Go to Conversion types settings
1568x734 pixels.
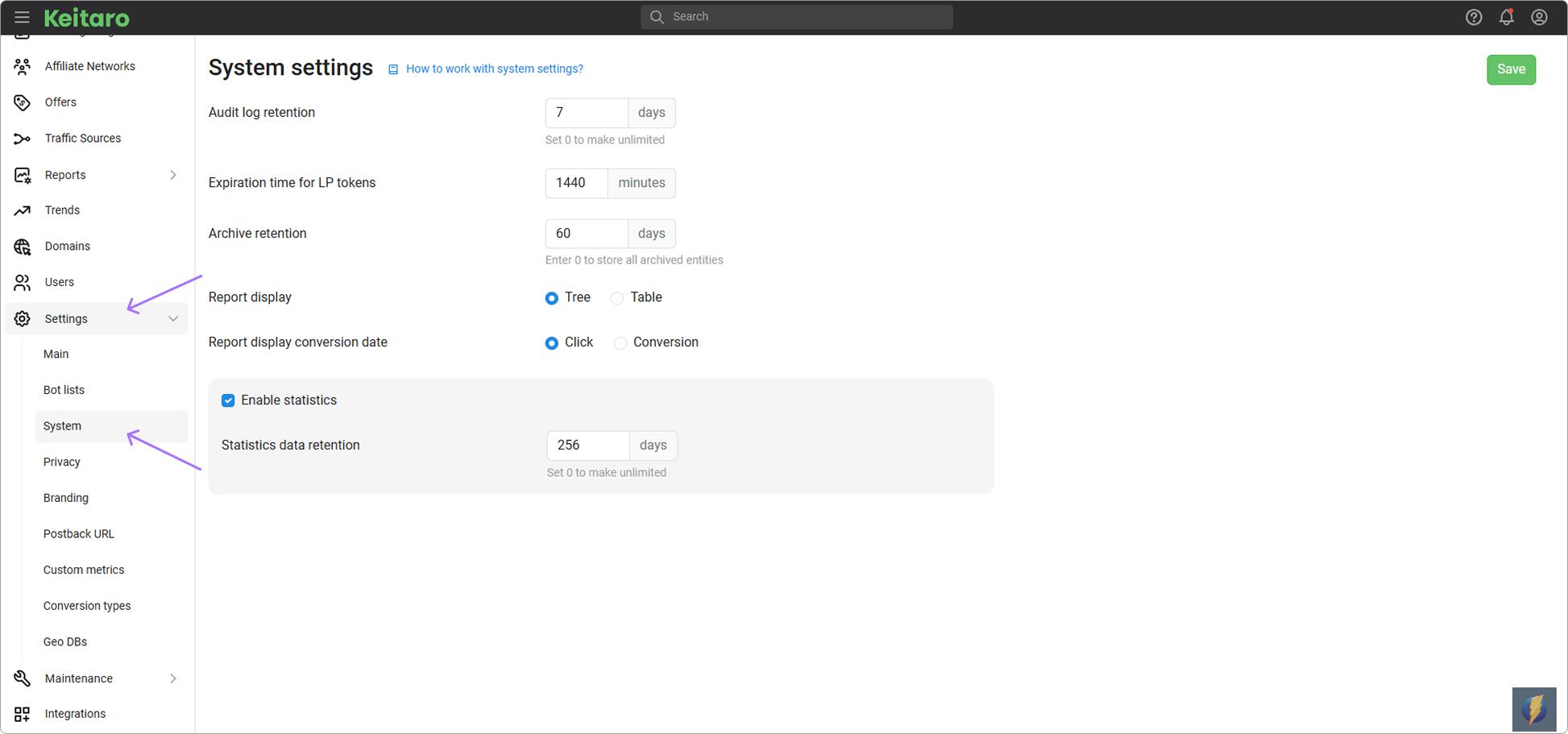pos(87,605)
